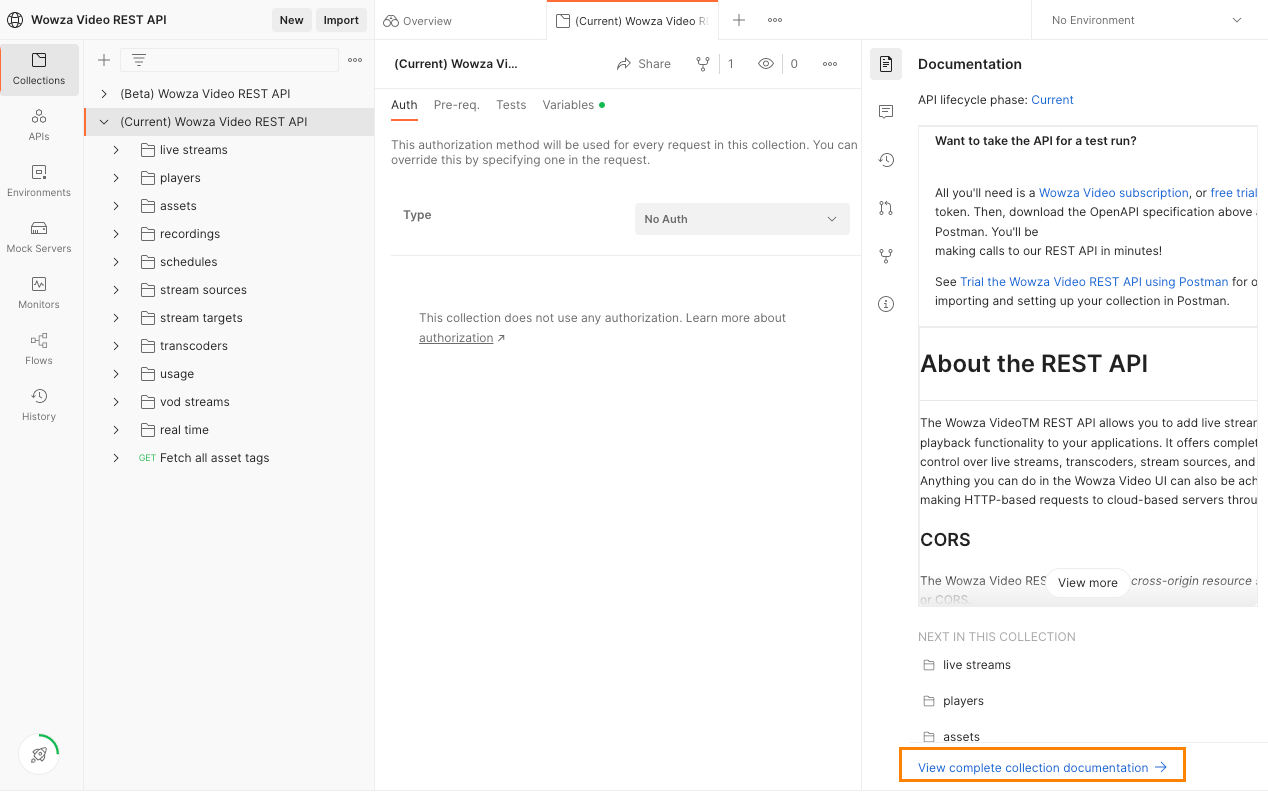Expand the recordings folder

tap(116, 234)
